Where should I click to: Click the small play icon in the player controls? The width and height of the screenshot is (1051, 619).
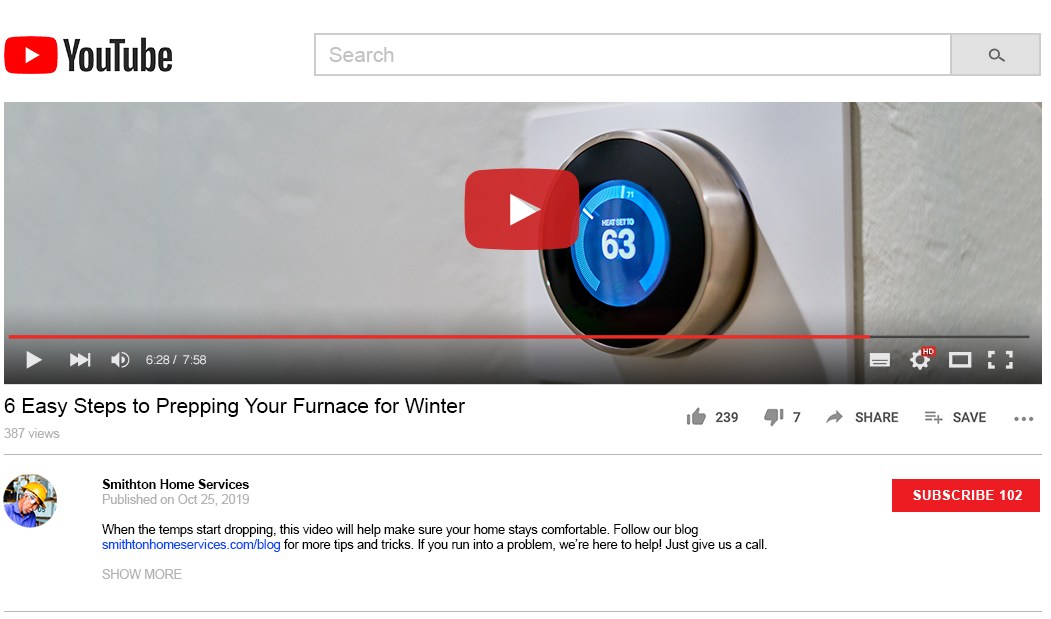[34, 360]
